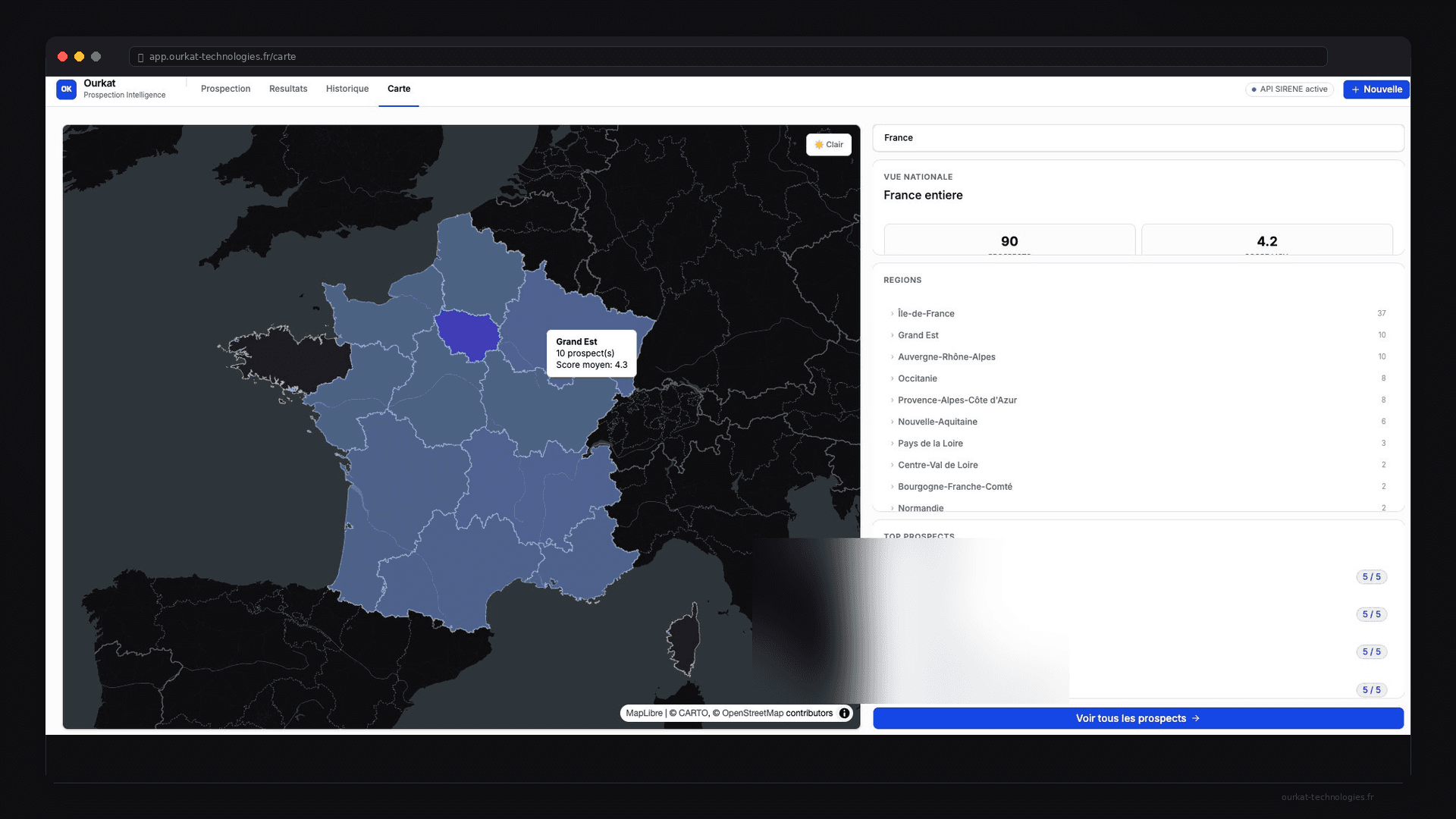The height and width of the screenshot is (819, 1456).
Task: Expand the Grand Est region chevron
Action: click(x=892, y=335)
